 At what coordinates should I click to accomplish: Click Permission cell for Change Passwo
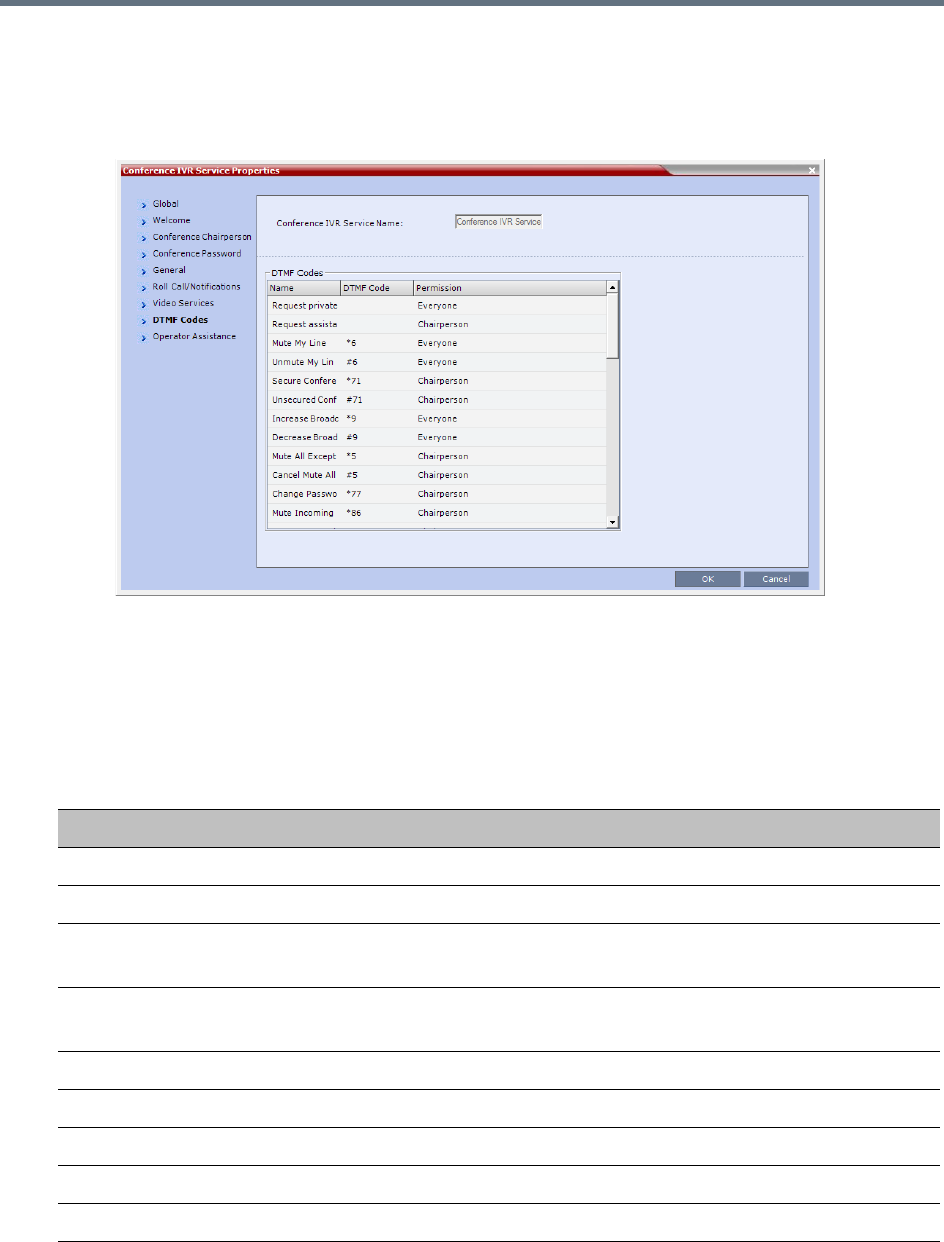pyautogui.click(x=510, y=494)
